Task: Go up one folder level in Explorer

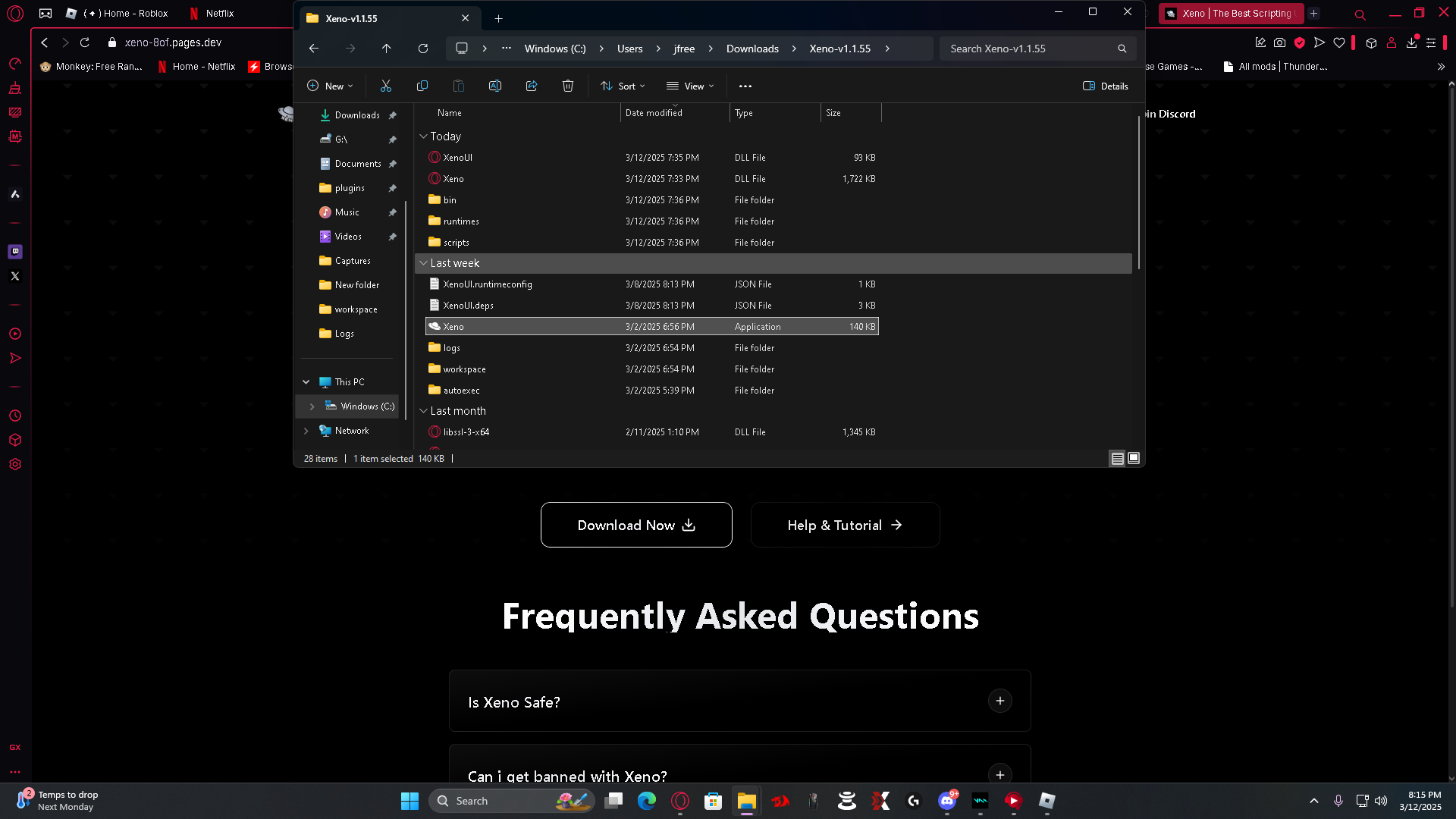Action: pos(387,49)
